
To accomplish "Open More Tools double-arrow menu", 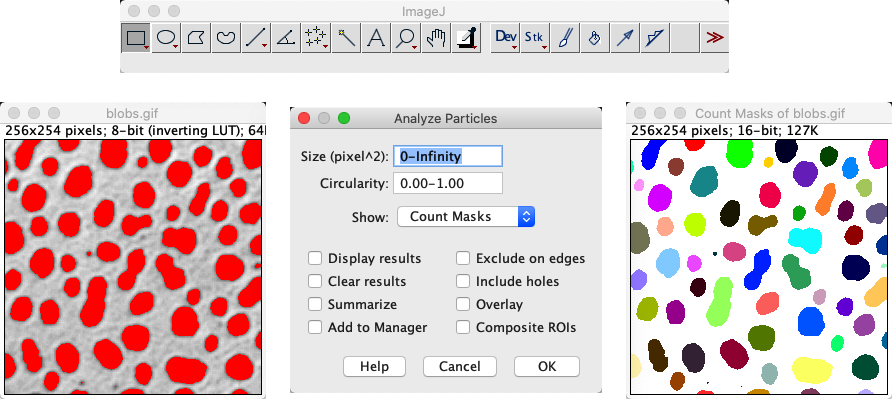I will pos(715,38).
